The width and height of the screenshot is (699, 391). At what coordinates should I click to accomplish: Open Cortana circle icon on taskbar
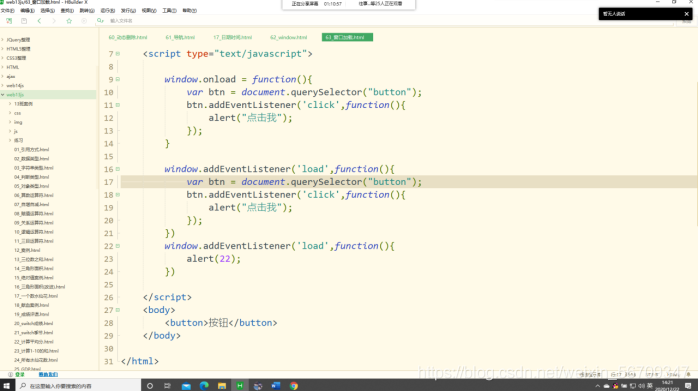pos(150,386)
